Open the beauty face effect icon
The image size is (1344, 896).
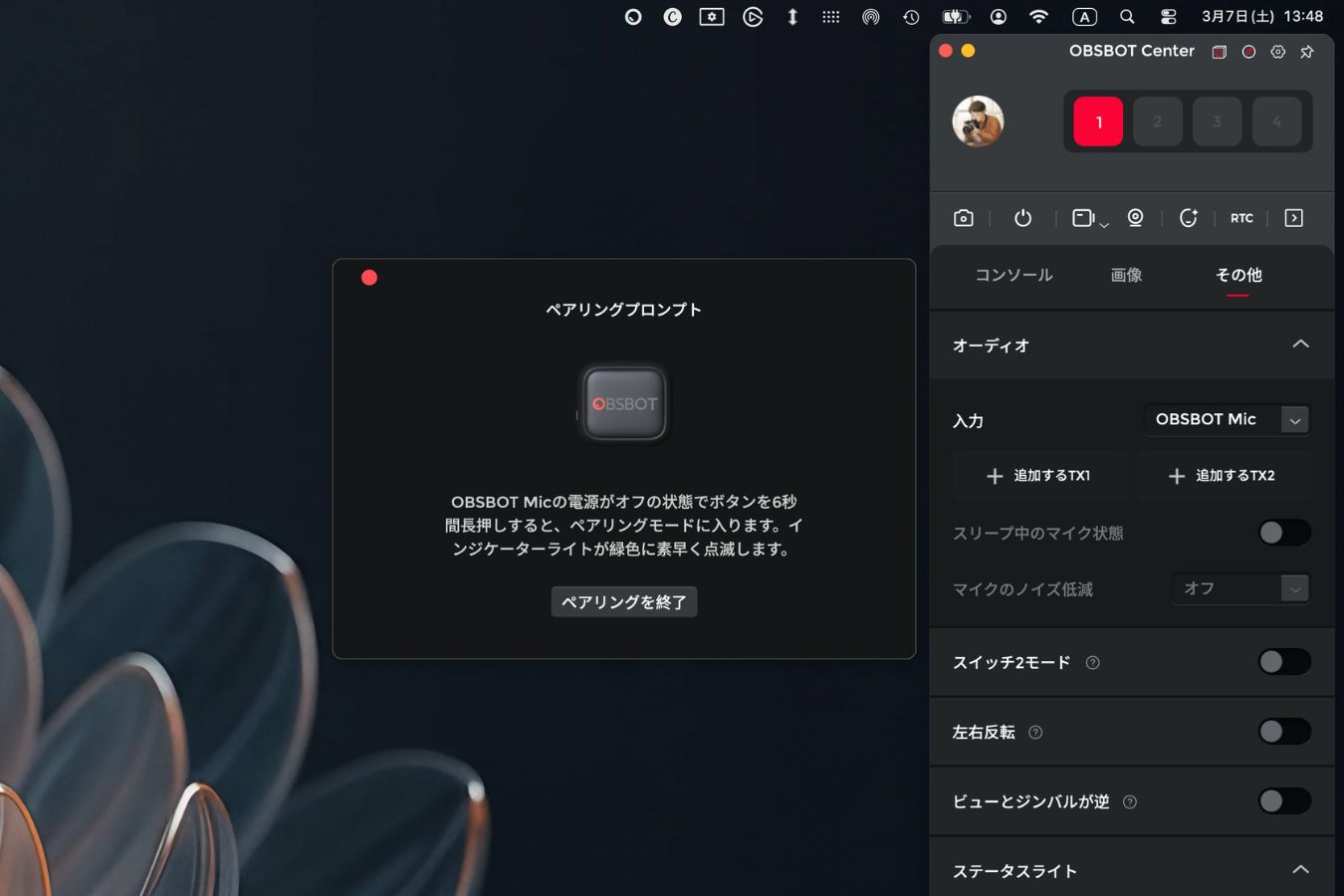tap(1188, 218)
